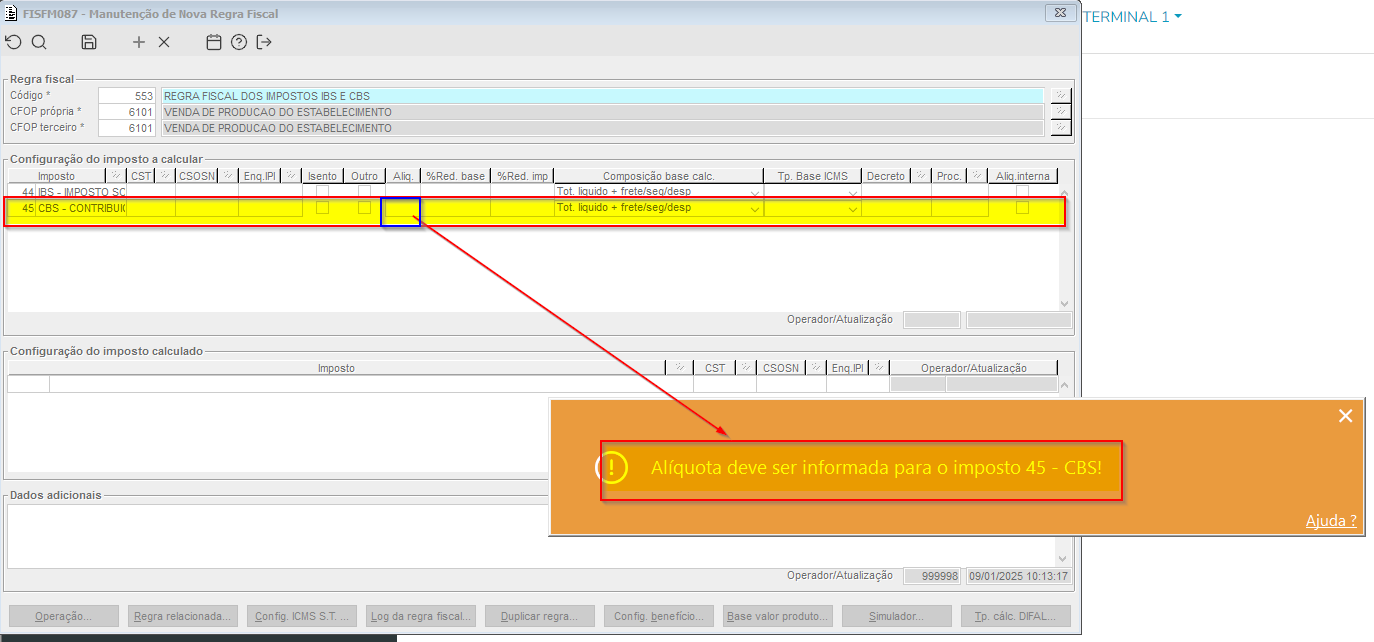Click the FISFM087 window title document icon
Screen dimensions: 1374x642
[12, 14]
